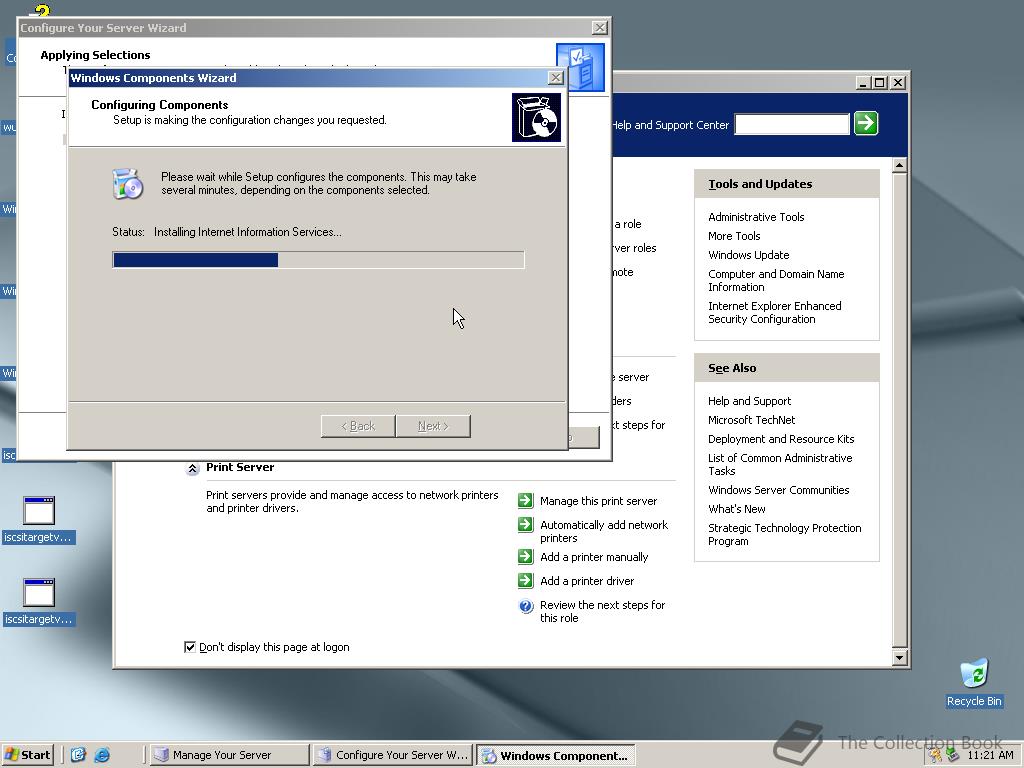
Task: Click the scrollbar down arrow in Manage Your Server
Action: point(899,658)
